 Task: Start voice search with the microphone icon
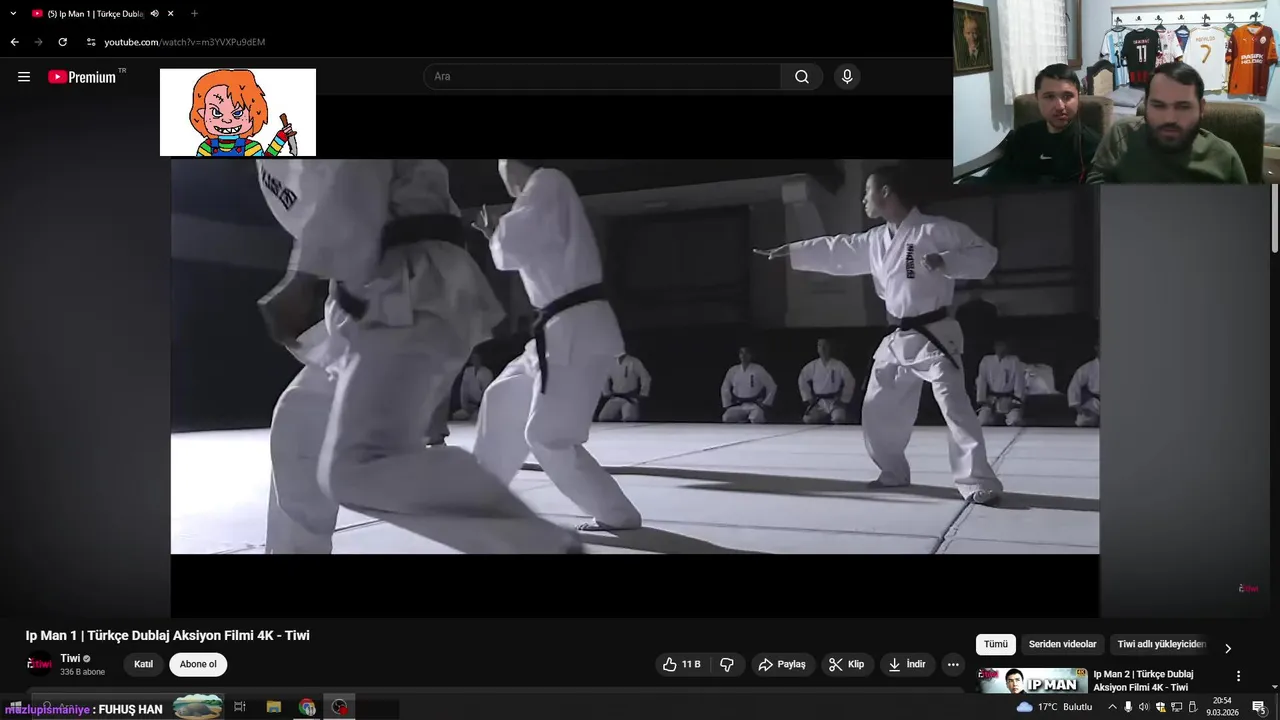coord(847,77)
